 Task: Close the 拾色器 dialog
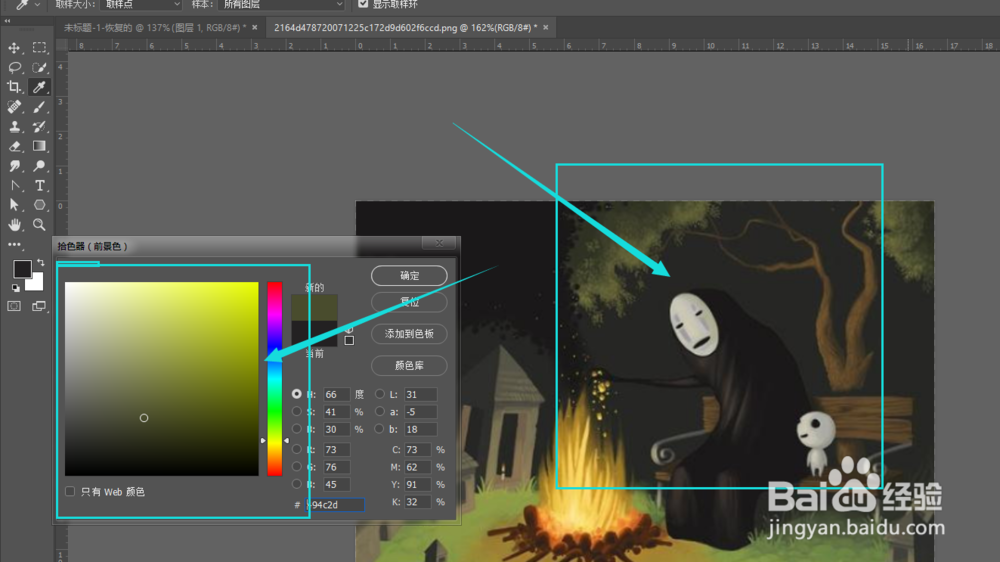pyautogui.click(x=439, y=243)
